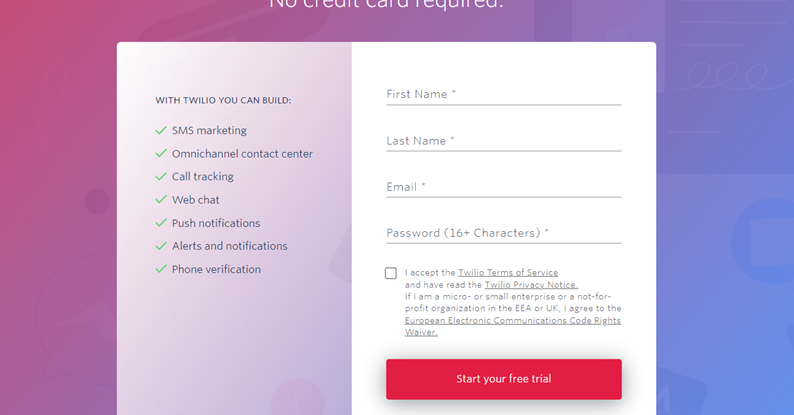Image resolution: width=794 pixels, height=415 pixels.
Task: Click the checkmark beside Alerts and notifications
Action: tap(161, 246)
